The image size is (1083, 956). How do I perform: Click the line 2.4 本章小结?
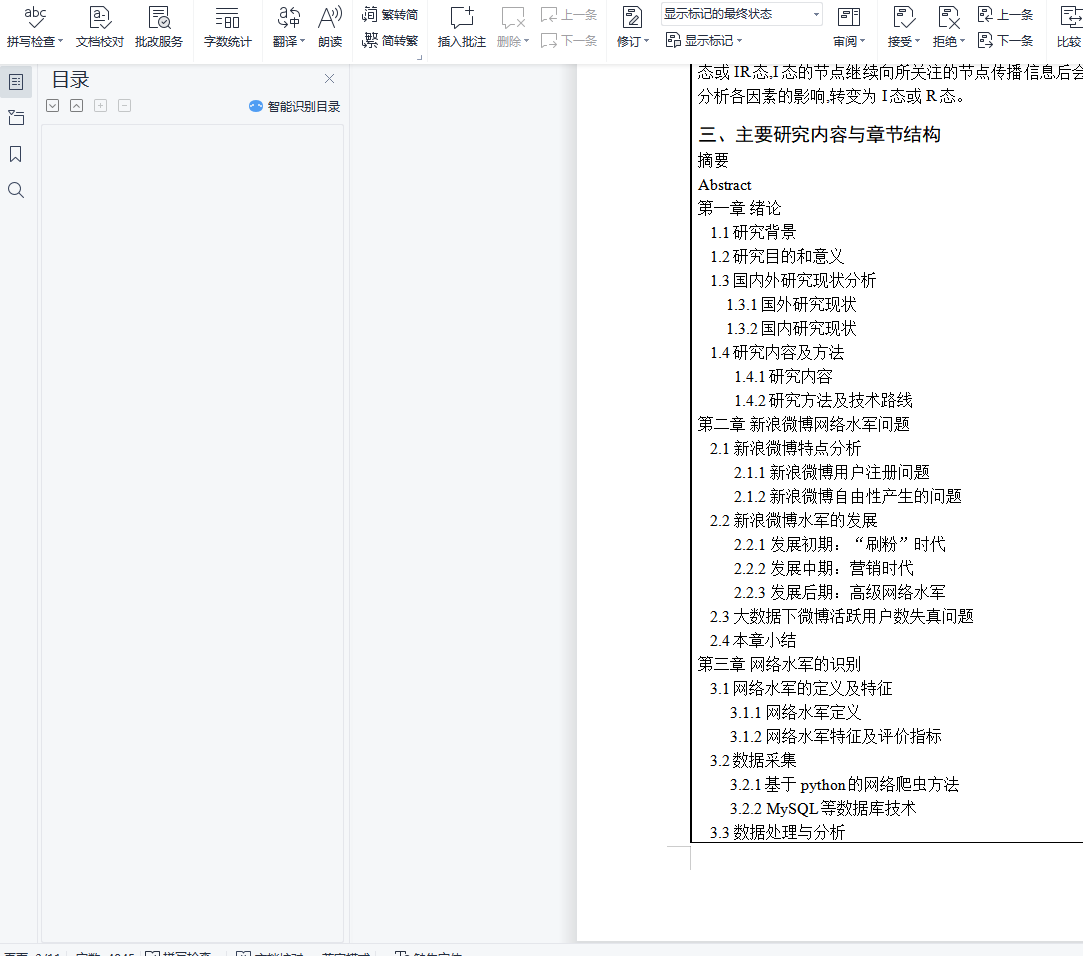(753, 640)
